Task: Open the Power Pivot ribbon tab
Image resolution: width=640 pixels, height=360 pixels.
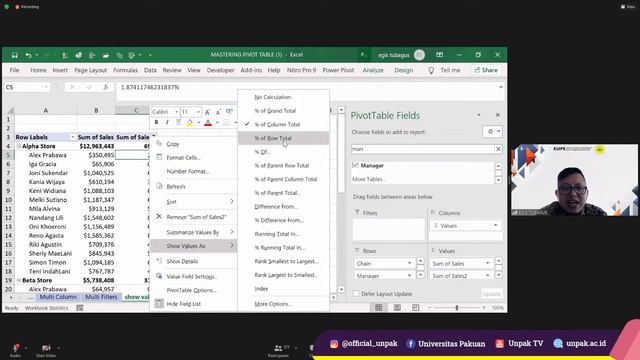Action: click(338, 70)
